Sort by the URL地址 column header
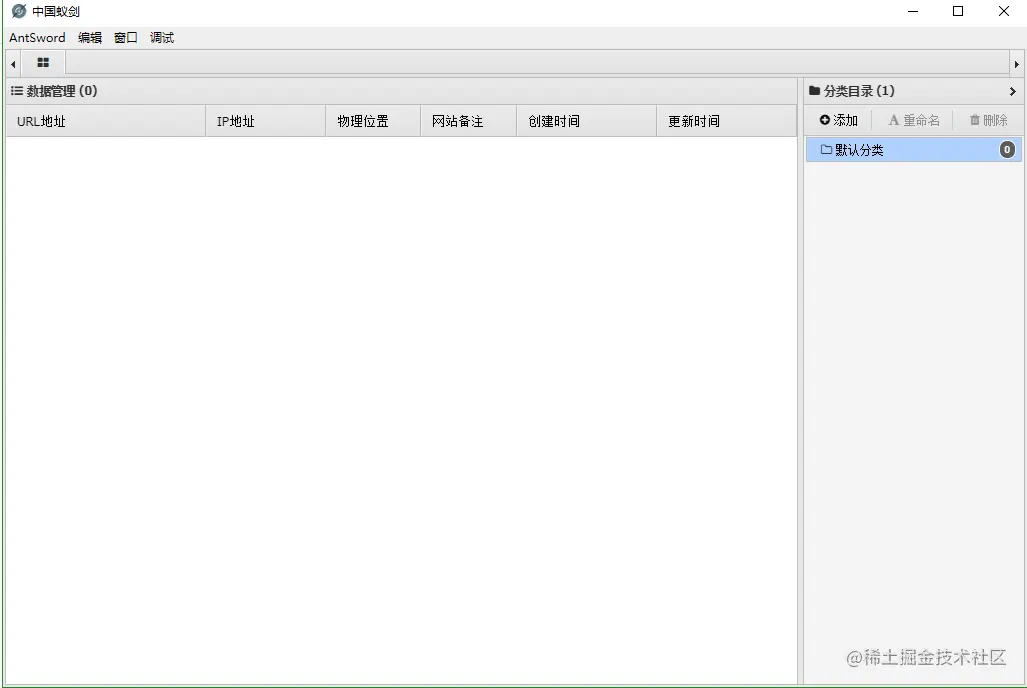The image size is (1027, 688). point(106,121)
